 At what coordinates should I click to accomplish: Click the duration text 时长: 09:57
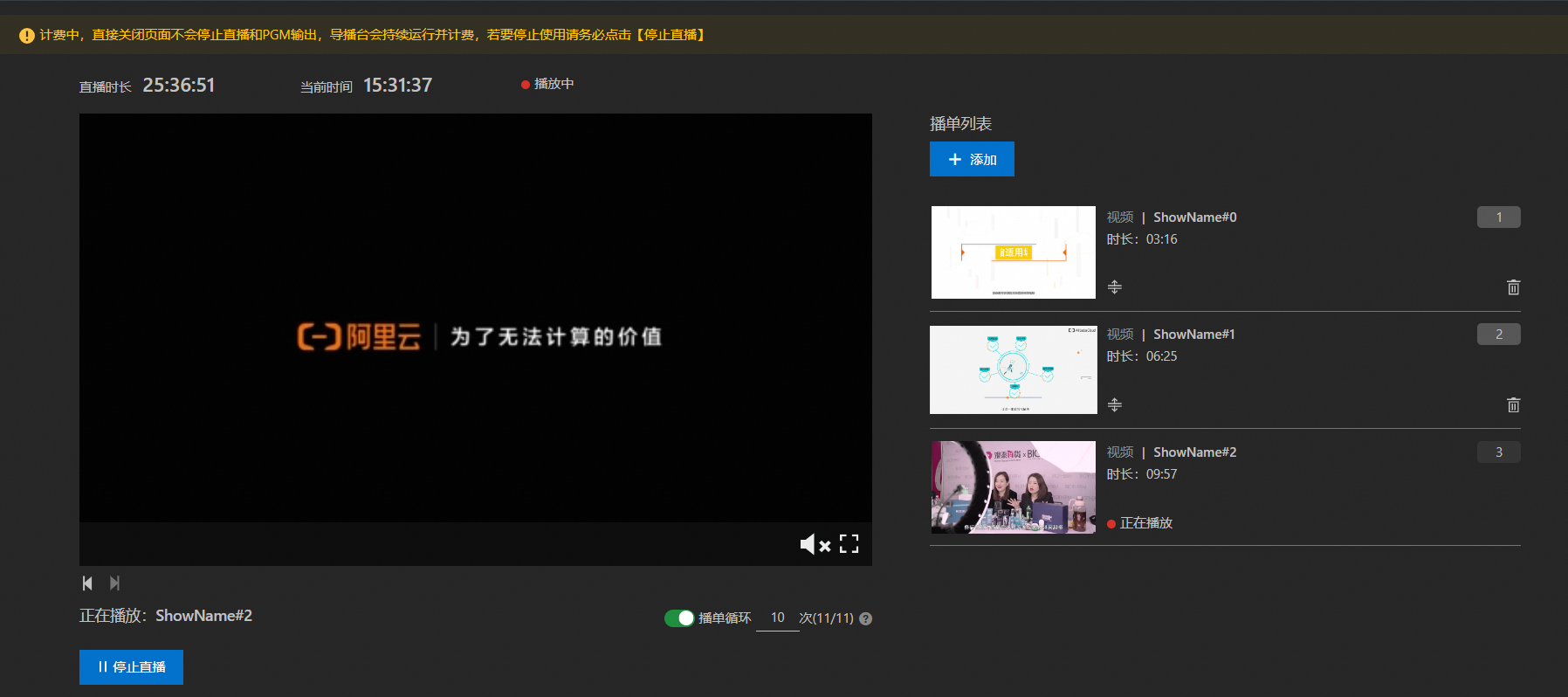point(1142,474)
